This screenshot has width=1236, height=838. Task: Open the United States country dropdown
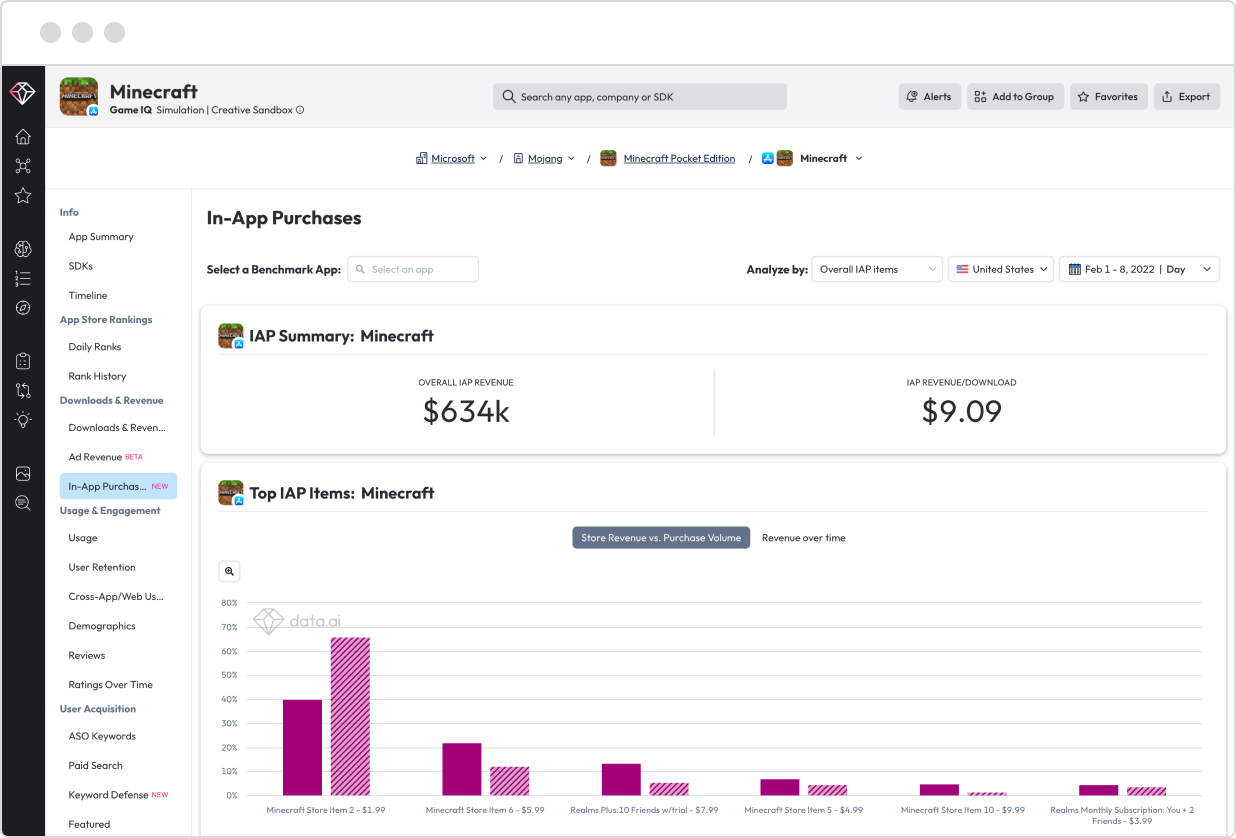[x=1001, y=269]
